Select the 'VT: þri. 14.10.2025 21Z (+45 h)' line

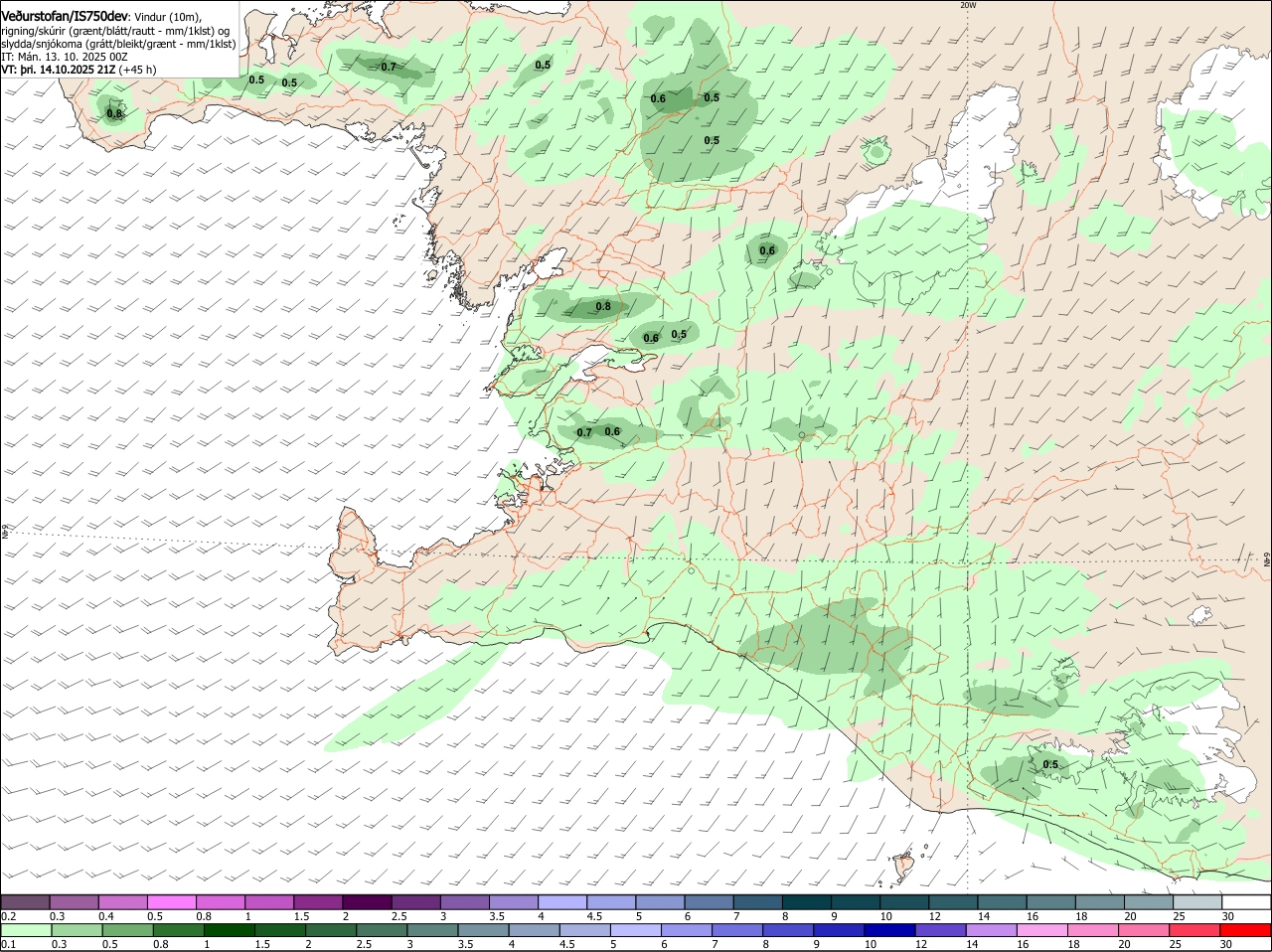point(79,70)
